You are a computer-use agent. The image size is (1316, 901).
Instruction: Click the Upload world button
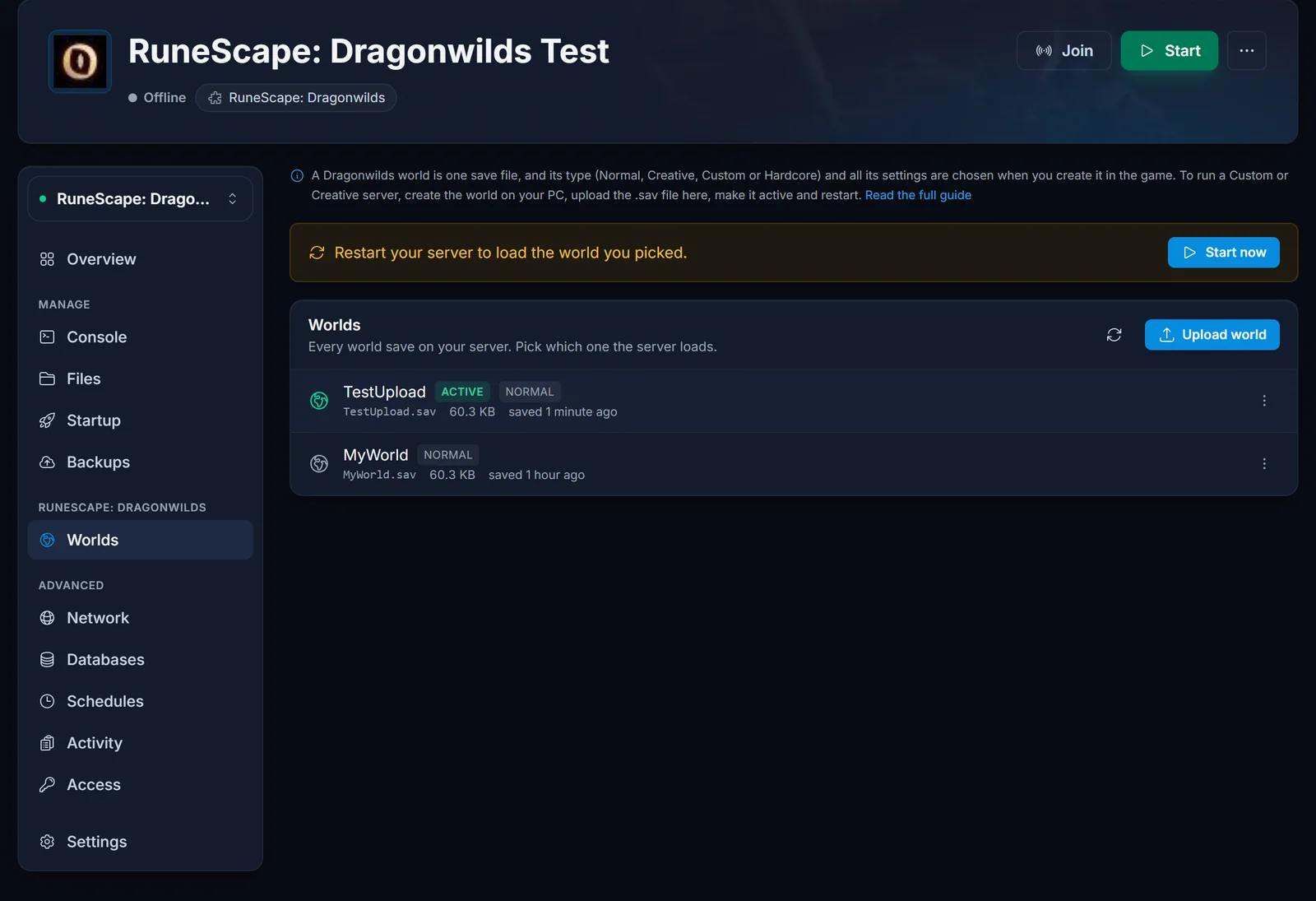pos(1212,335)
